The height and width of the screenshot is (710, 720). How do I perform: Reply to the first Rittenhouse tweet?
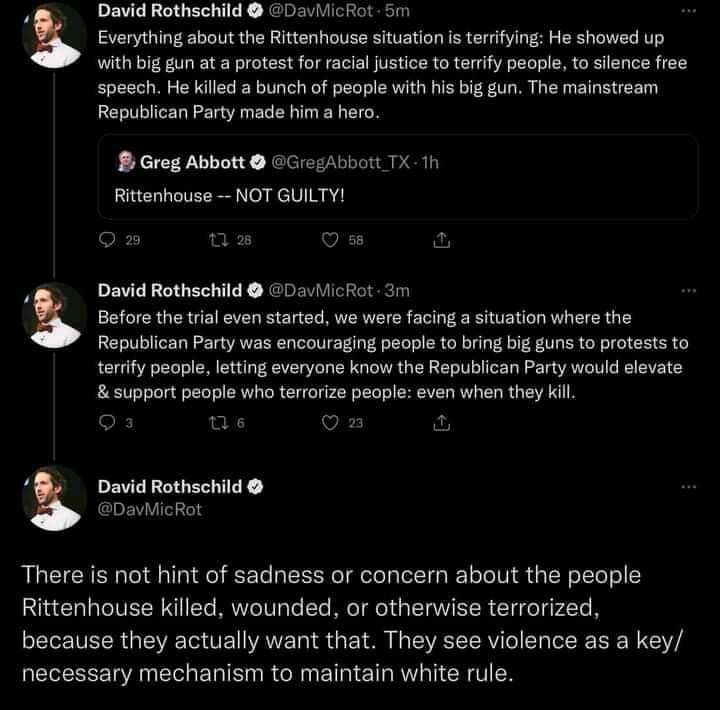108,240
